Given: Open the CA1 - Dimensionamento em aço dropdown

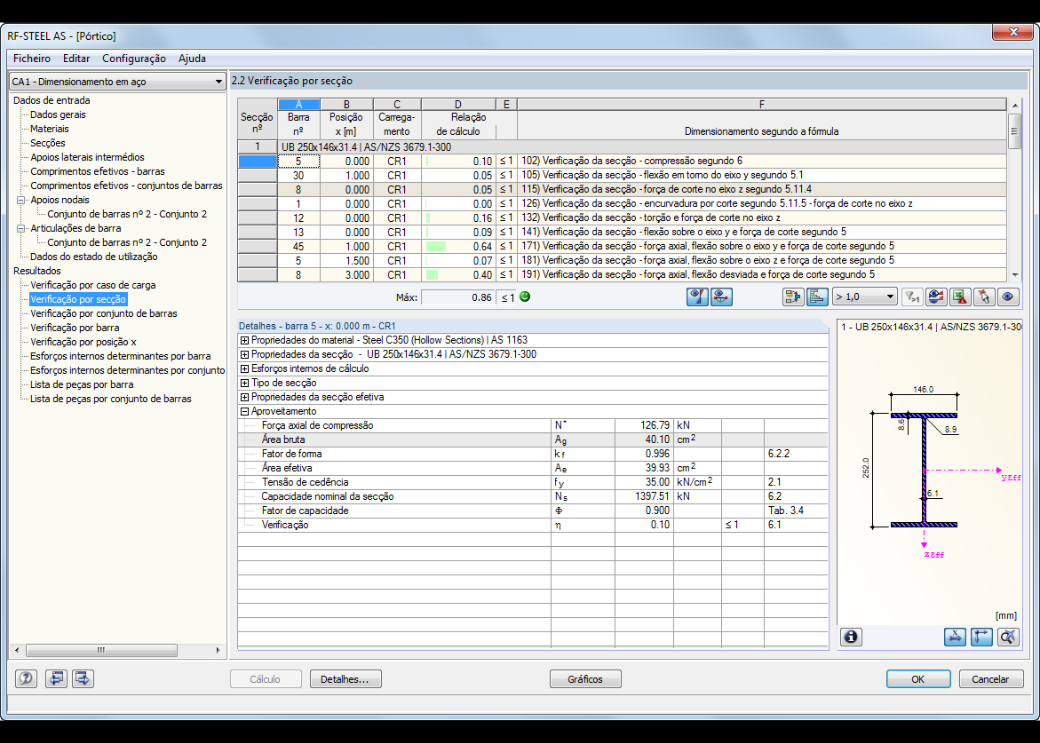Looking at the screenshot, I should (x=117, y=82).
